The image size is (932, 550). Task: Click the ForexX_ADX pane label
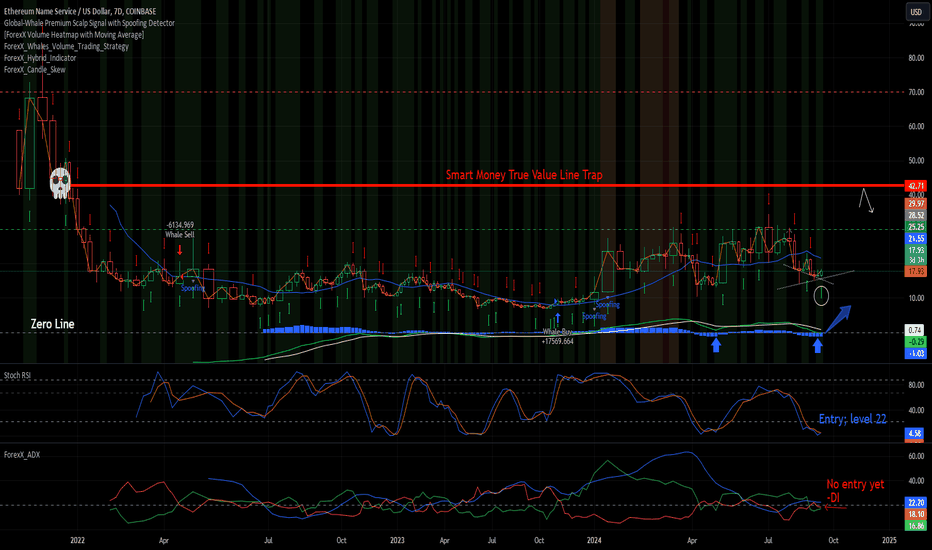pos(22,454)
